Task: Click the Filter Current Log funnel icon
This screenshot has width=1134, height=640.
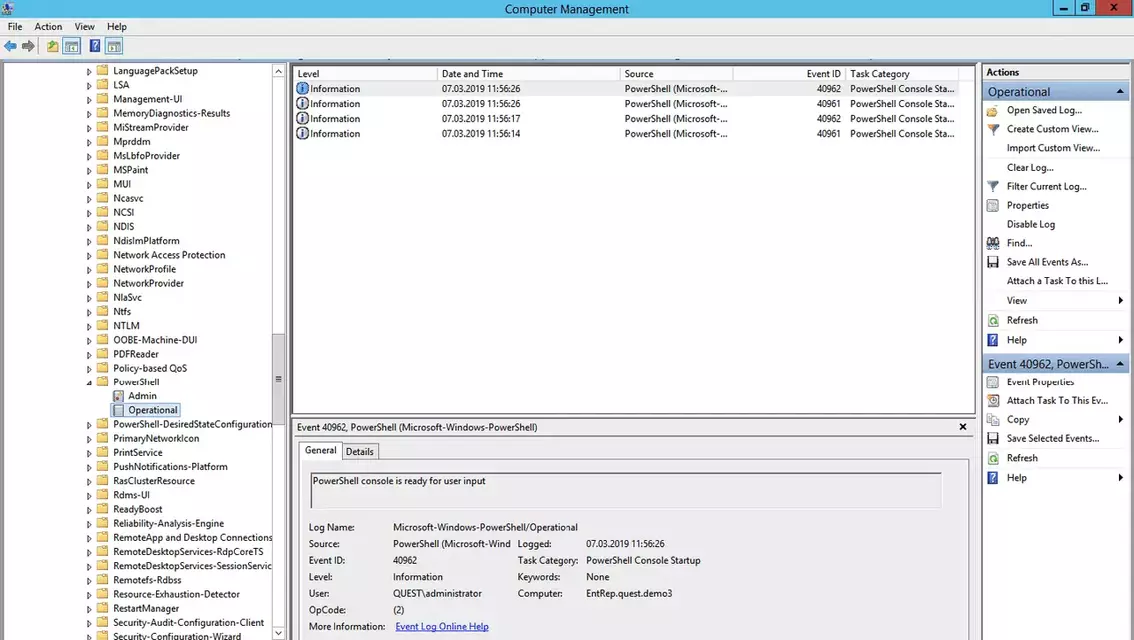Action: click(993, 187)
